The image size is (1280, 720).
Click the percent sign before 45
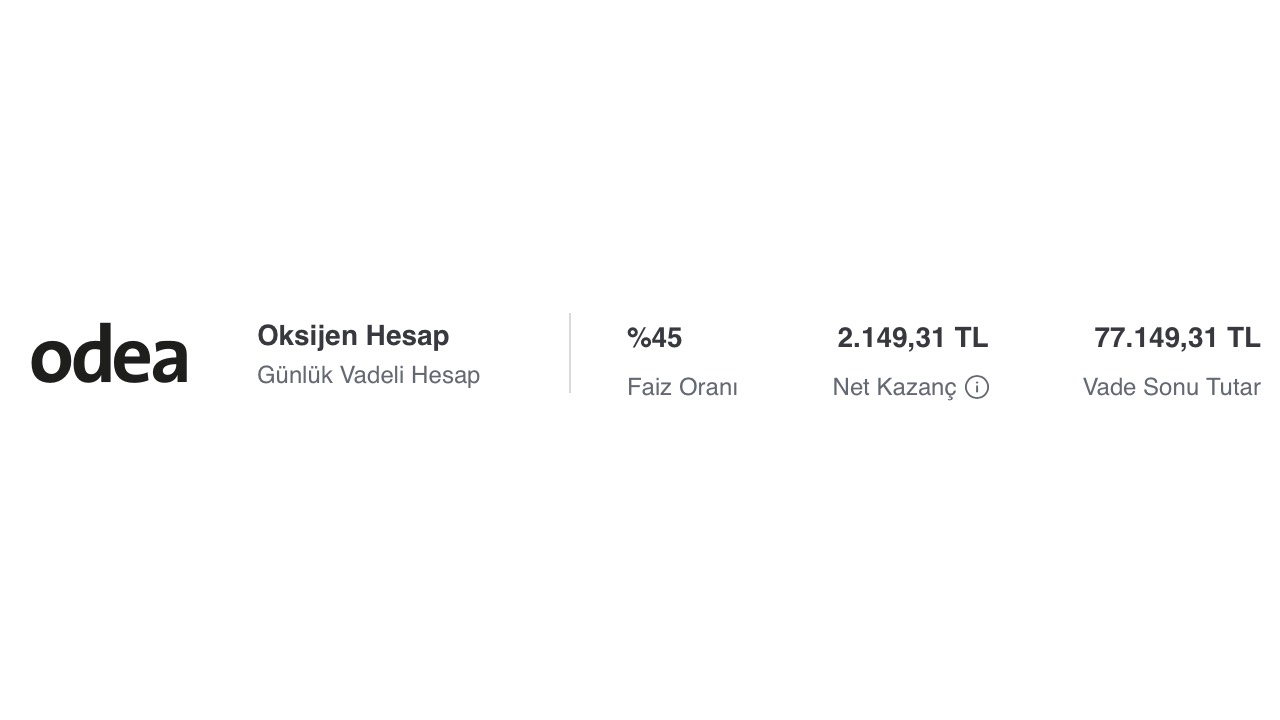[x=638, y=338]
